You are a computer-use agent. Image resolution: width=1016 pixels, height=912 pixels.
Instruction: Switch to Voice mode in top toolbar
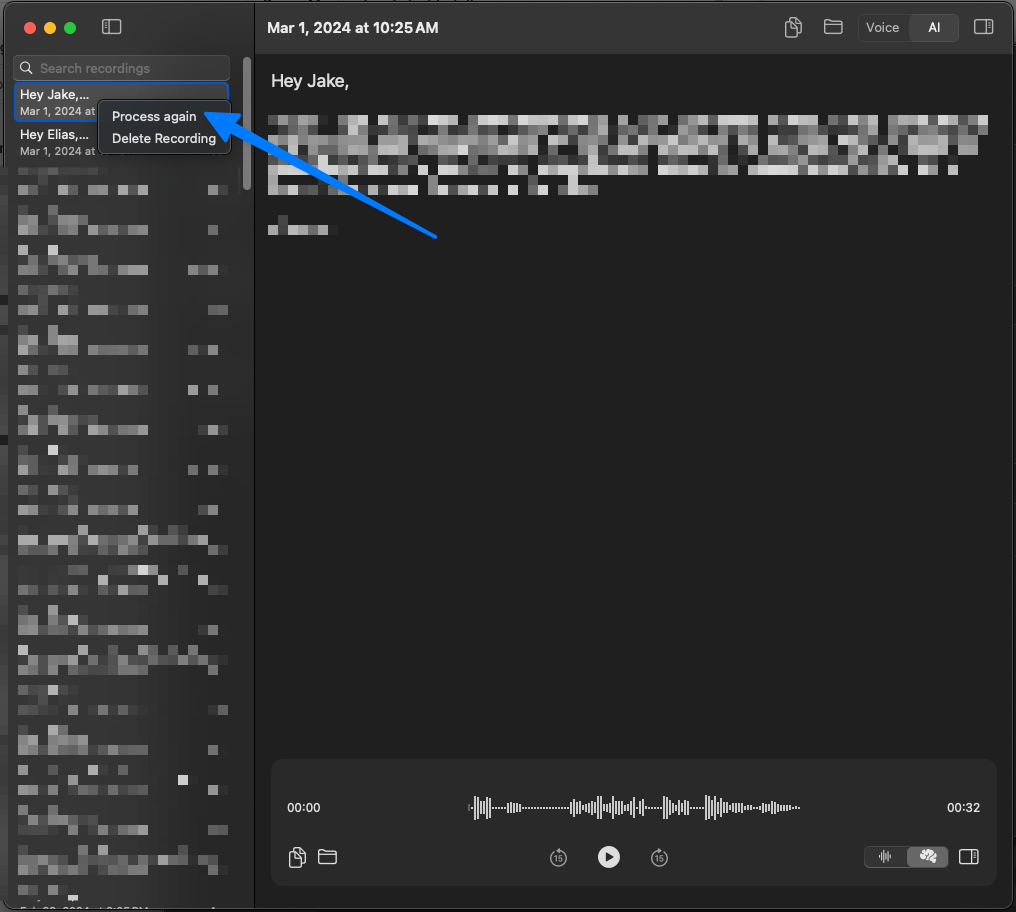882,28
